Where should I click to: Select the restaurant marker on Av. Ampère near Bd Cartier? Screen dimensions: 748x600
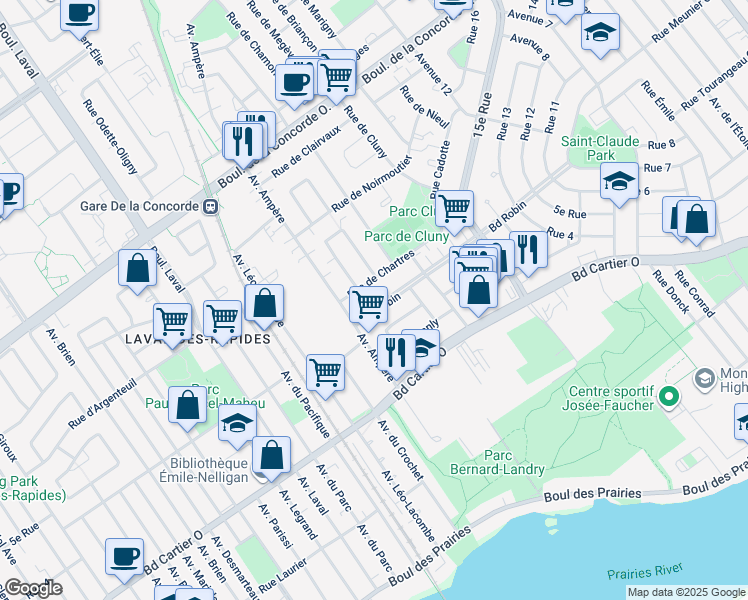pyautogui.click(x=396, y=357)
